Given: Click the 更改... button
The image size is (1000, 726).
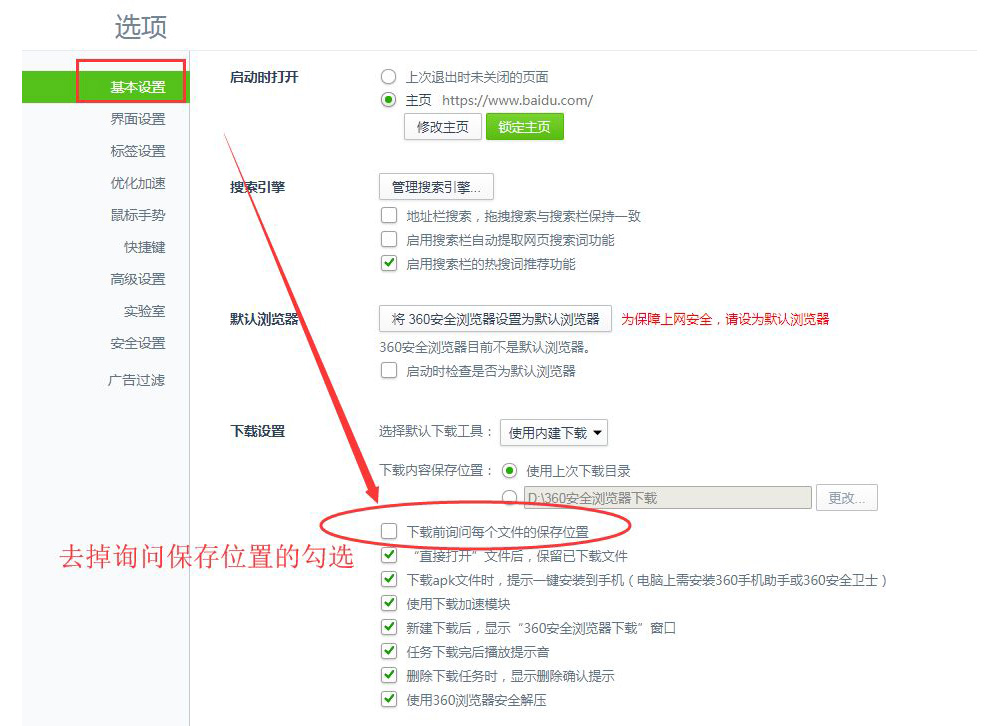Looking at the screenshot, I should pyautogui.click(x=847, y=498).
